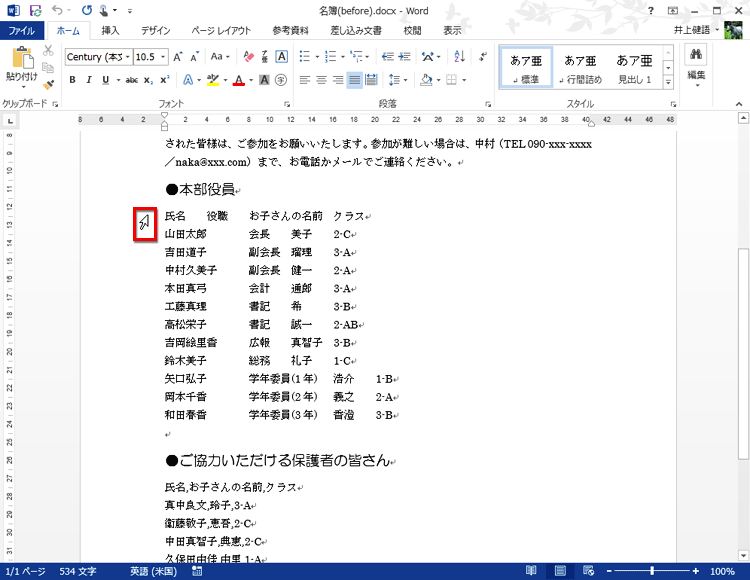Apply strikethrough formatting
Image resolution: width=750 pixels, height=580 pixels.
click(x=132, y=80)
